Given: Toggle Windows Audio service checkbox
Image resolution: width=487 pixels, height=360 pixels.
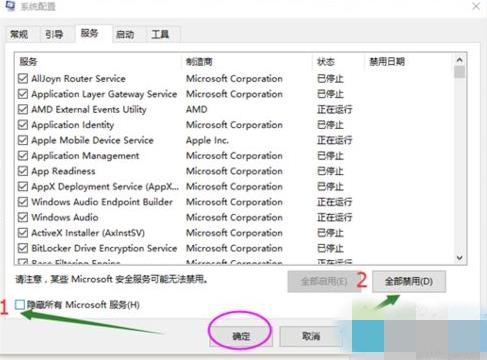Looking at the screenshot, I should click(x=23, y=217).
